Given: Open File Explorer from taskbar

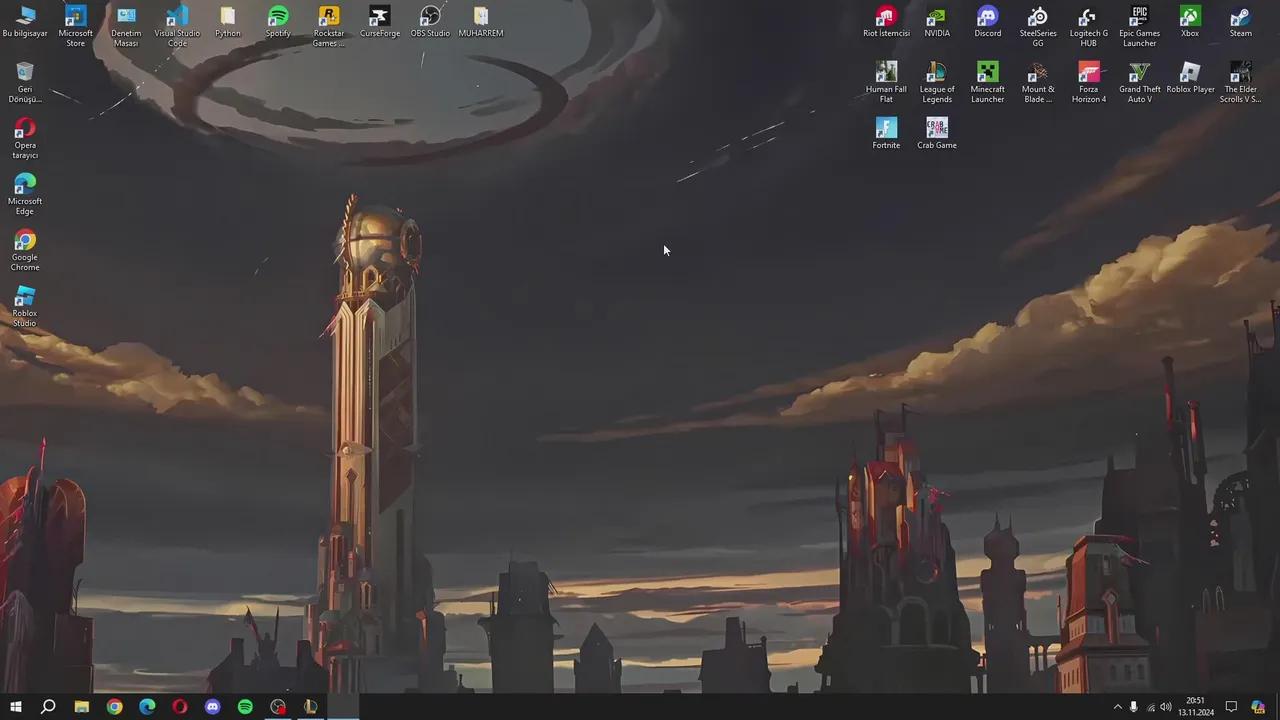Looking at the screenshot, I should (82, 707).
